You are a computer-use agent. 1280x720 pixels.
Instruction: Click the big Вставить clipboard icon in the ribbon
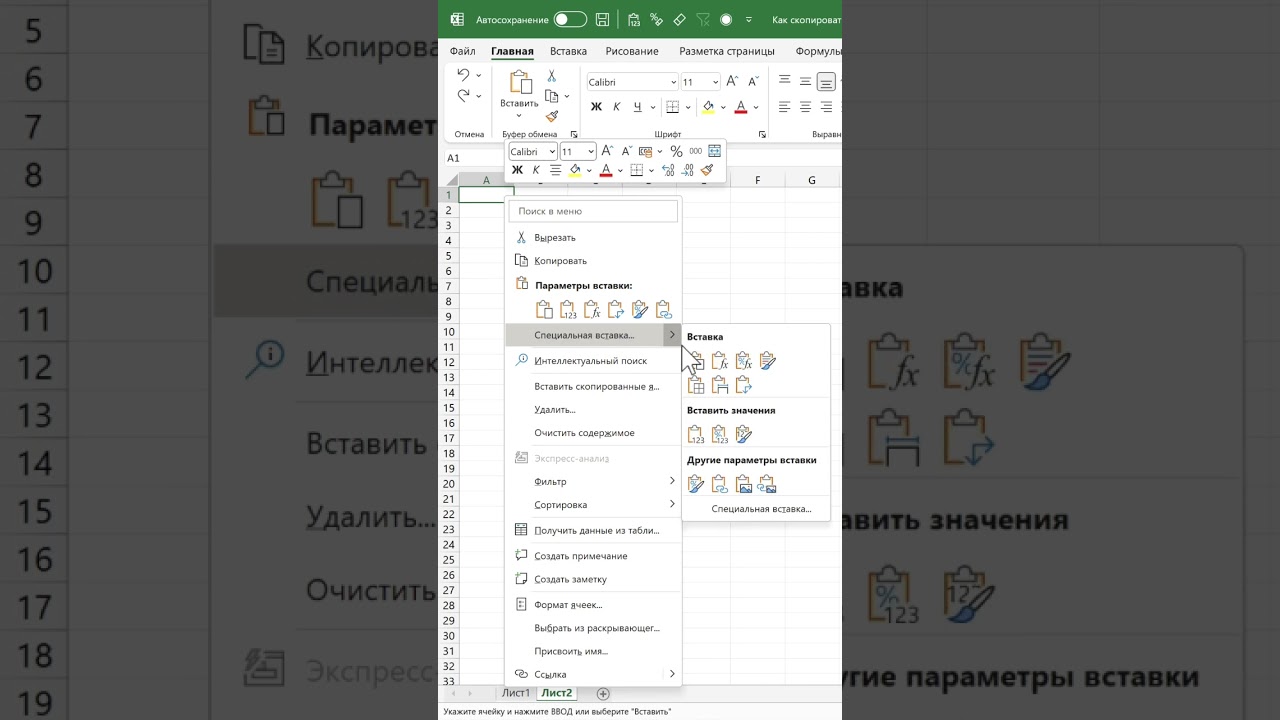(x=519, y=82)
